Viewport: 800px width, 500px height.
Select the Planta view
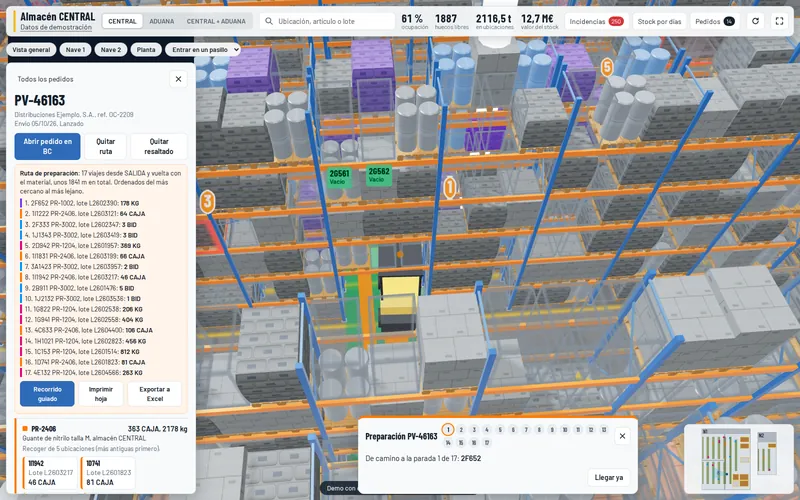[146, 49]
